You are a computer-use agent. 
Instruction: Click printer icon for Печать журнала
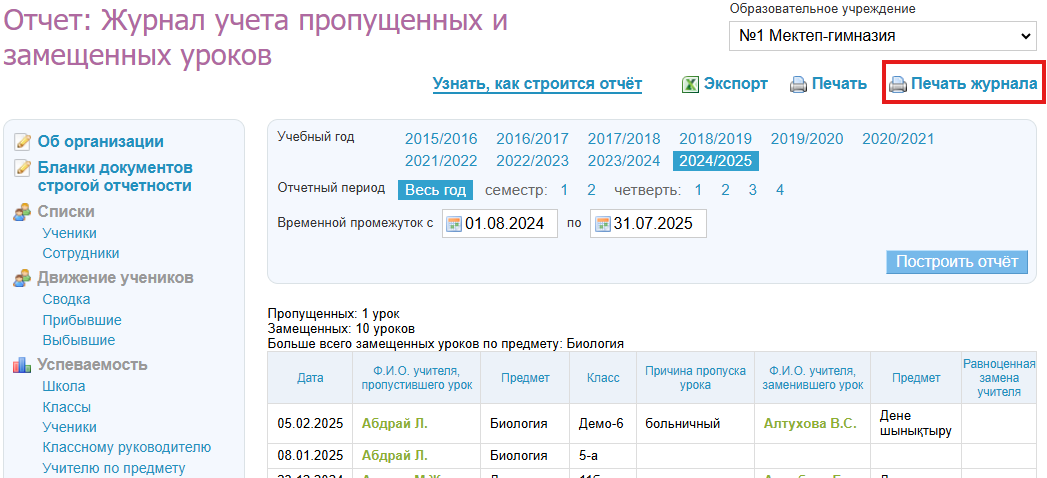(898, 85)
